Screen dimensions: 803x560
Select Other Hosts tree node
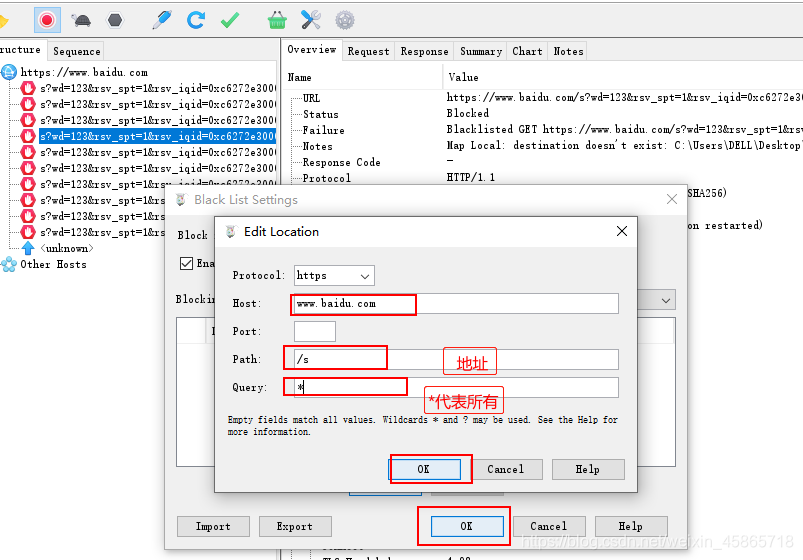click(53, 264)
